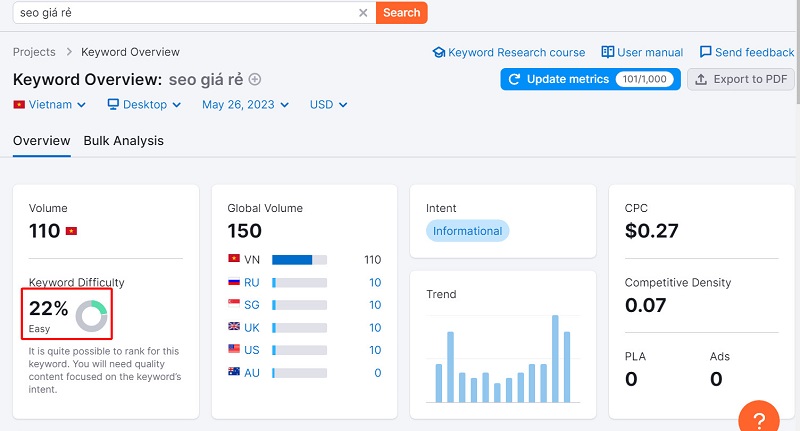800x431 pixels.
Task: Click the refresh icon in Update metrics
Action: click(x=514, y=79)
